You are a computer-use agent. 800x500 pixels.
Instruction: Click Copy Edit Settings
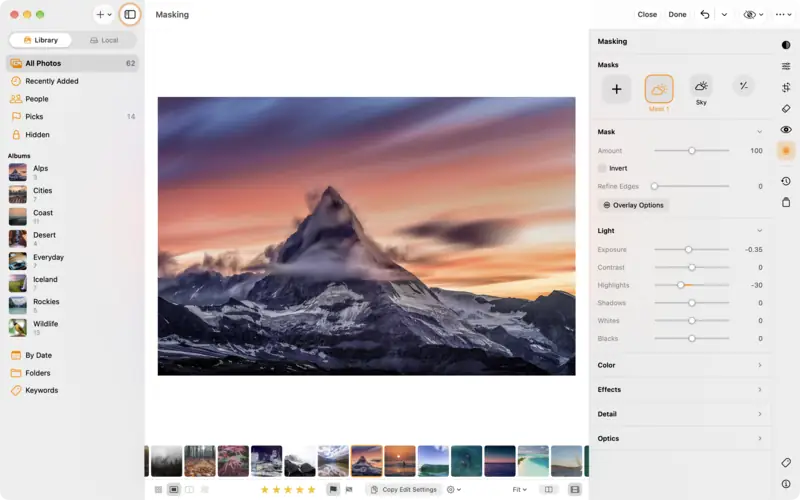pyautogui.click(x=404, y=489)
